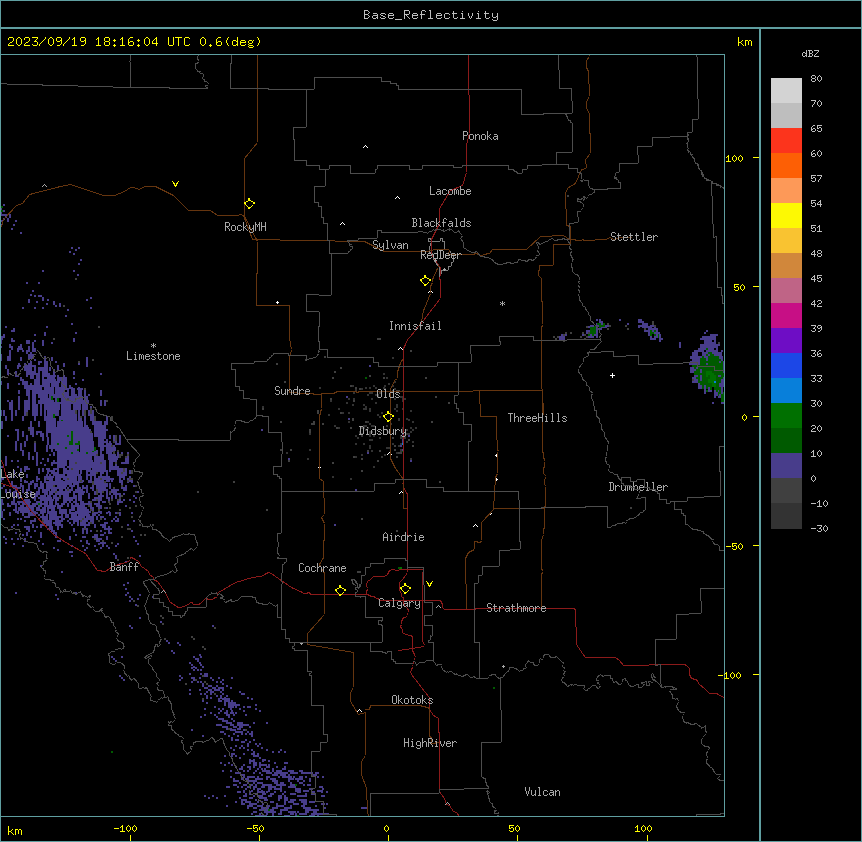Select the Okotoks label
This screenshot has height=842, width=862.
click(x=412, y=700)
